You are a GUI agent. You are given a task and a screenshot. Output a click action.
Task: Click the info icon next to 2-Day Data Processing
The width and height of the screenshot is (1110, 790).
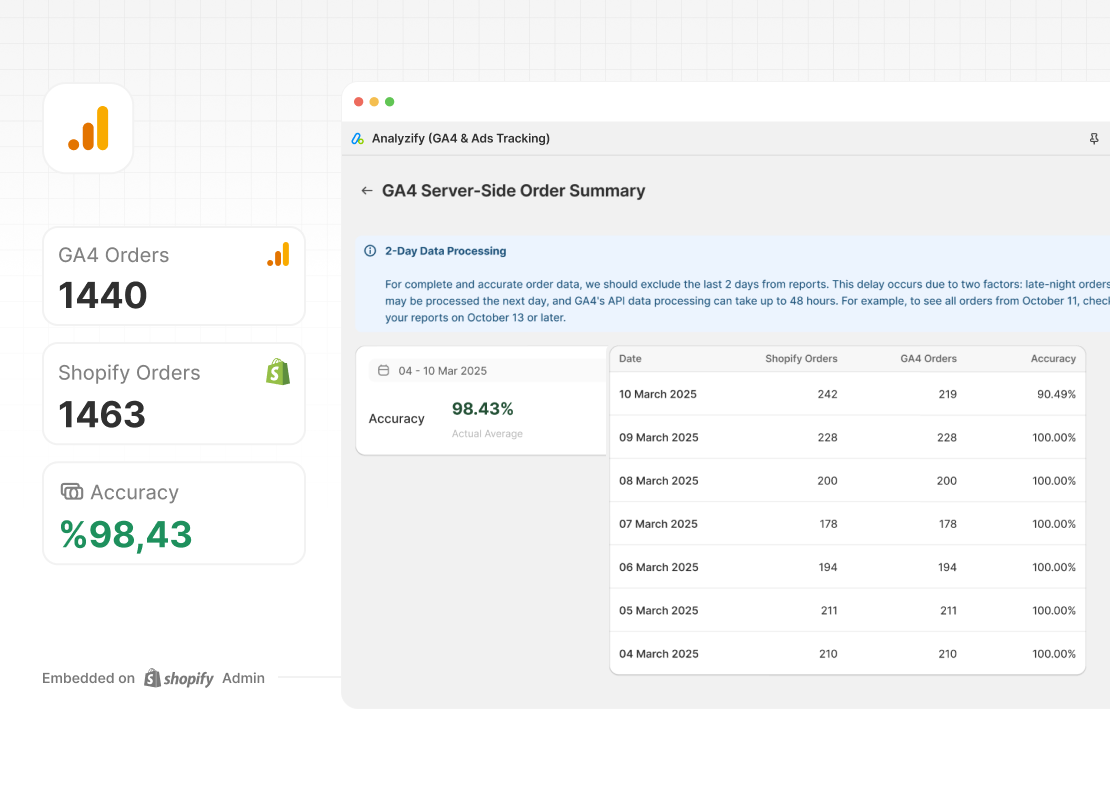tap(370, 251)
